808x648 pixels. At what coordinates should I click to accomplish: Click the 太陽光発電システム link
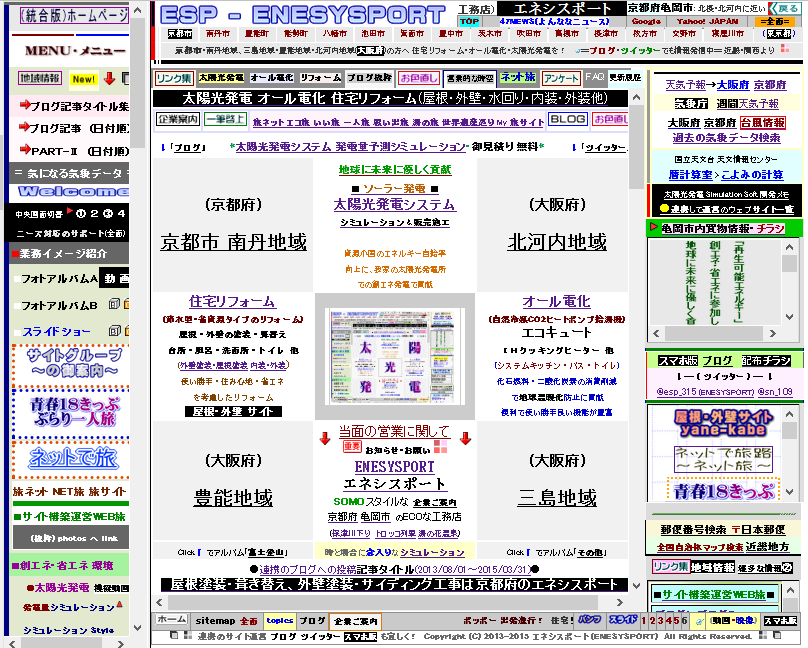point(394,204)
